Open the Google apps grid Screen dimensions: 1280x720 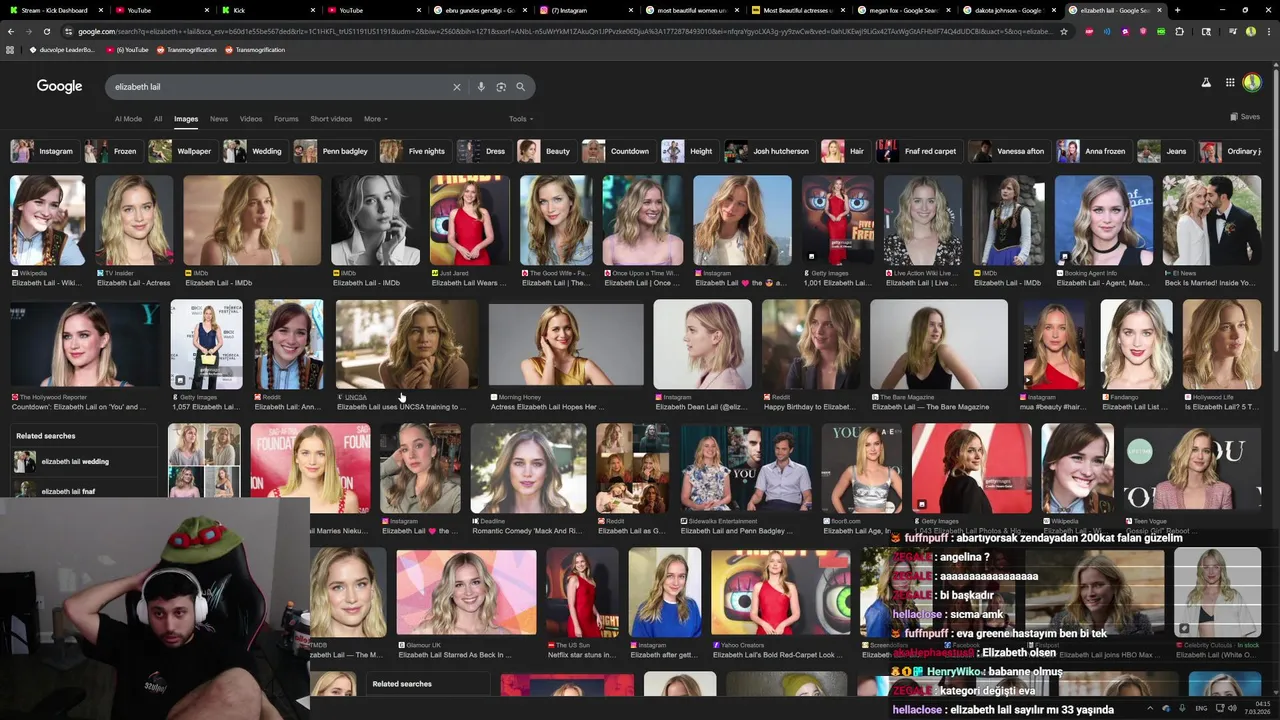pyautogui.click(x=1230, y=83)
